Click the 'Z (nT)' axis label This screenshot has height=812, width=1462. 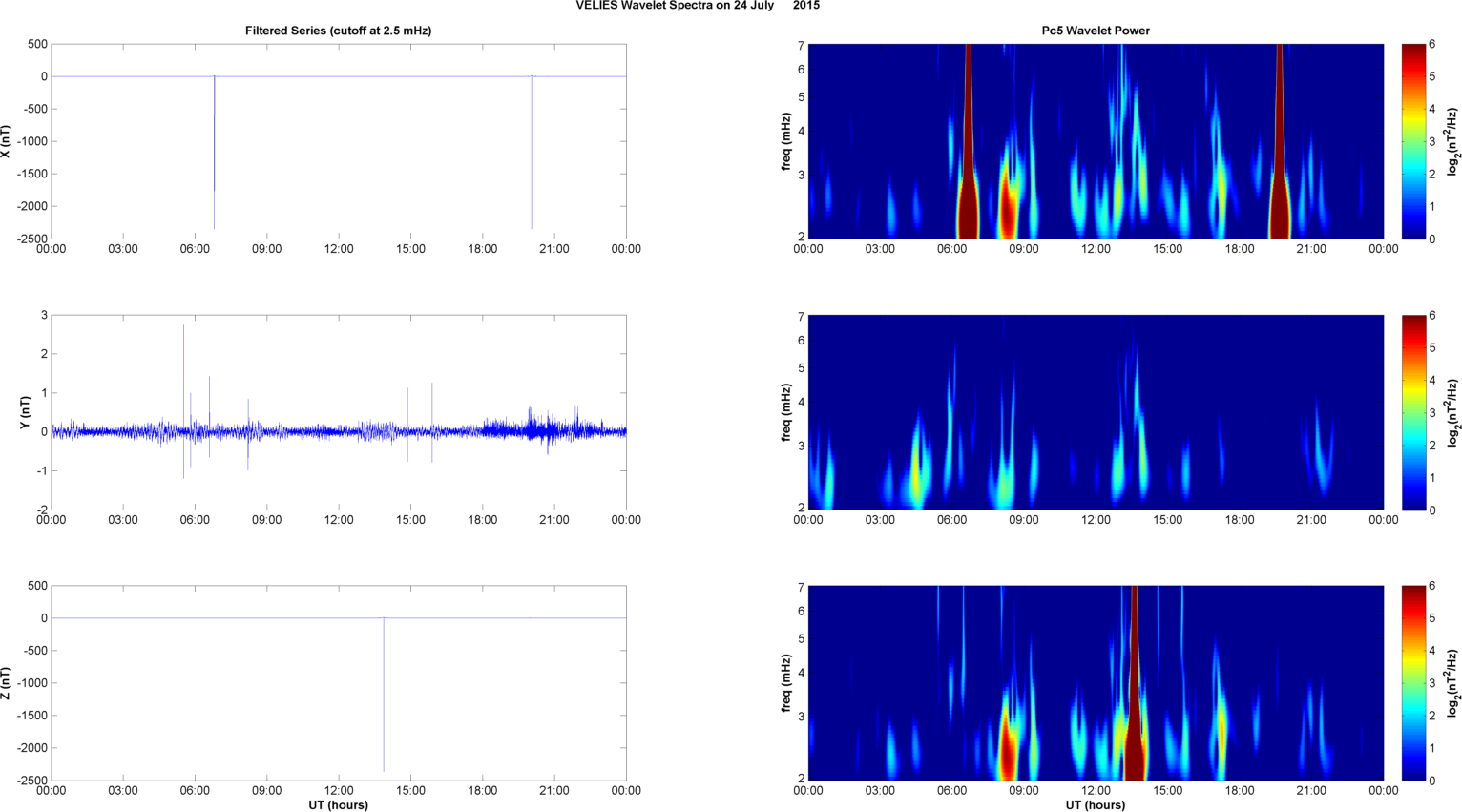tap(6, 683)
